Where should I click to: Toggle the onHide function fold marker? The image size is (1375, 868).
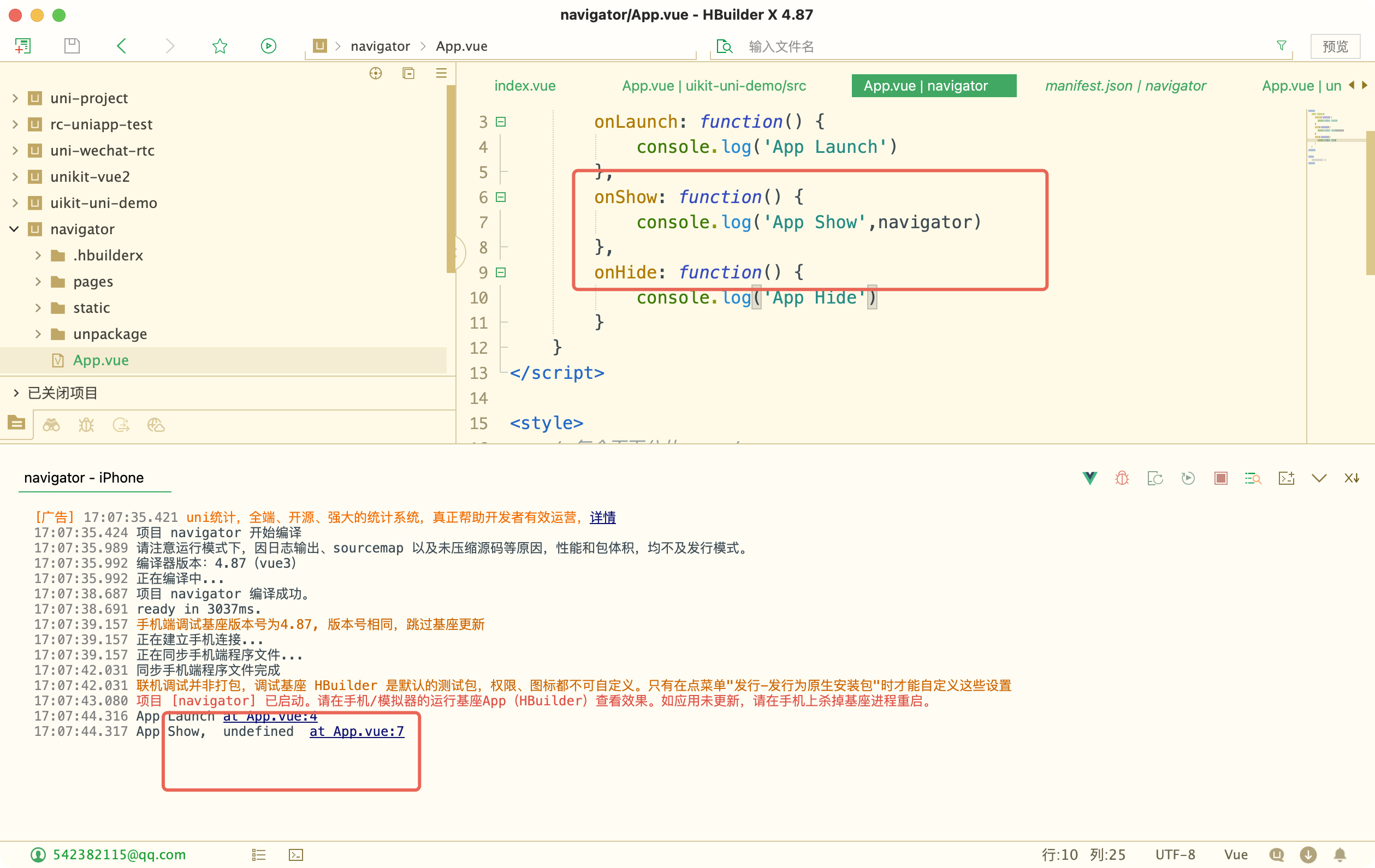tap(501, 272)
